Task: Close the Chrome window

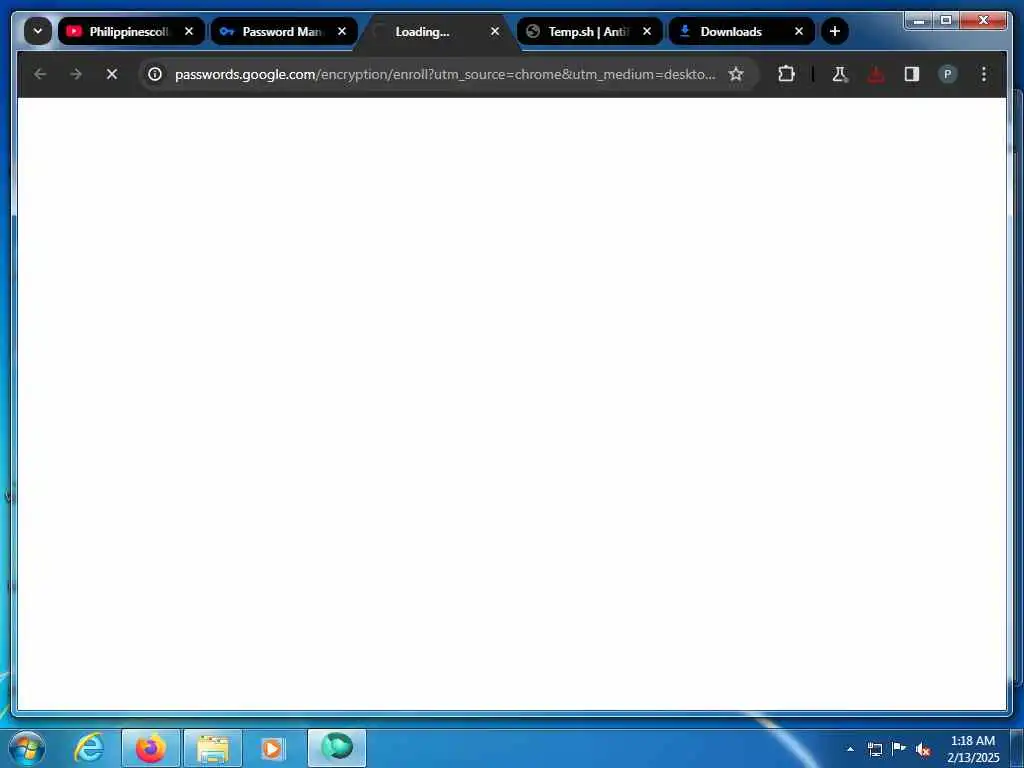Action: (983, 21)
